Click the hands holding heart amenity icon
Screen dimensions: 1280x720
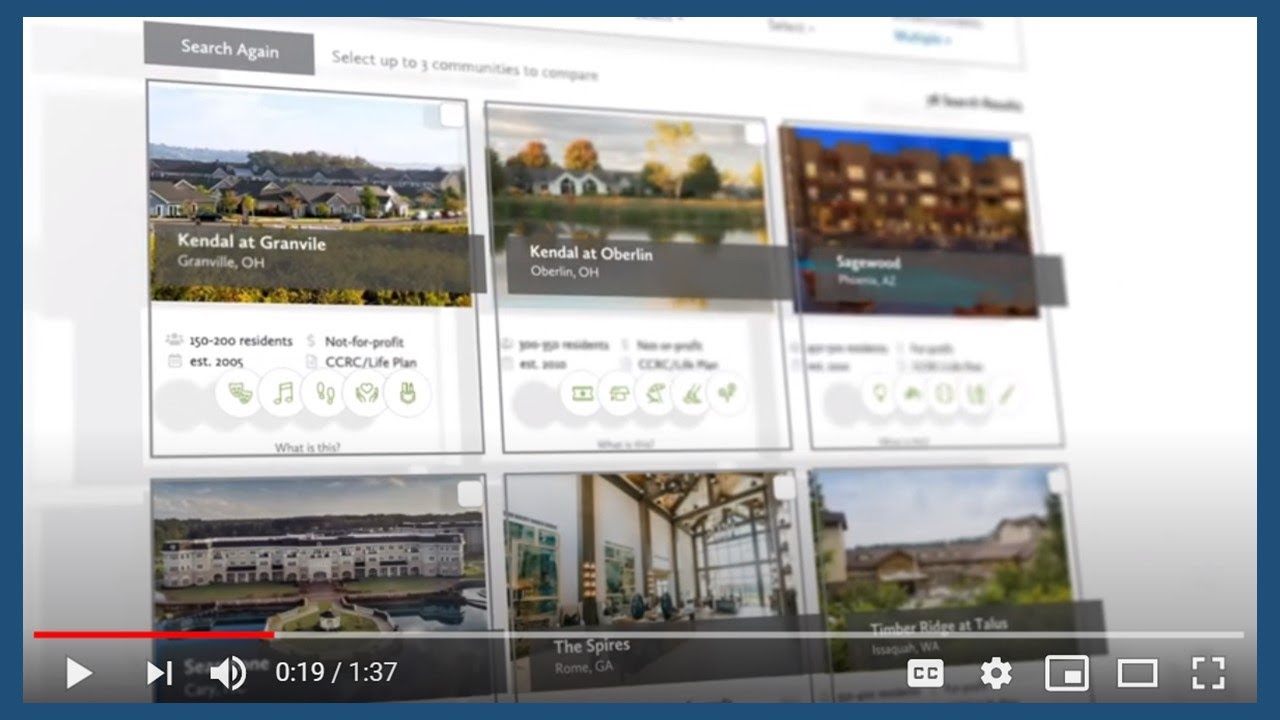(x=365, y=393)
